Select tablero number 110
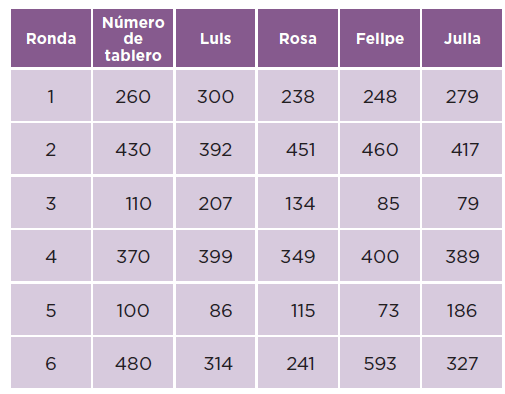505x394 pixels. point(133,203)
